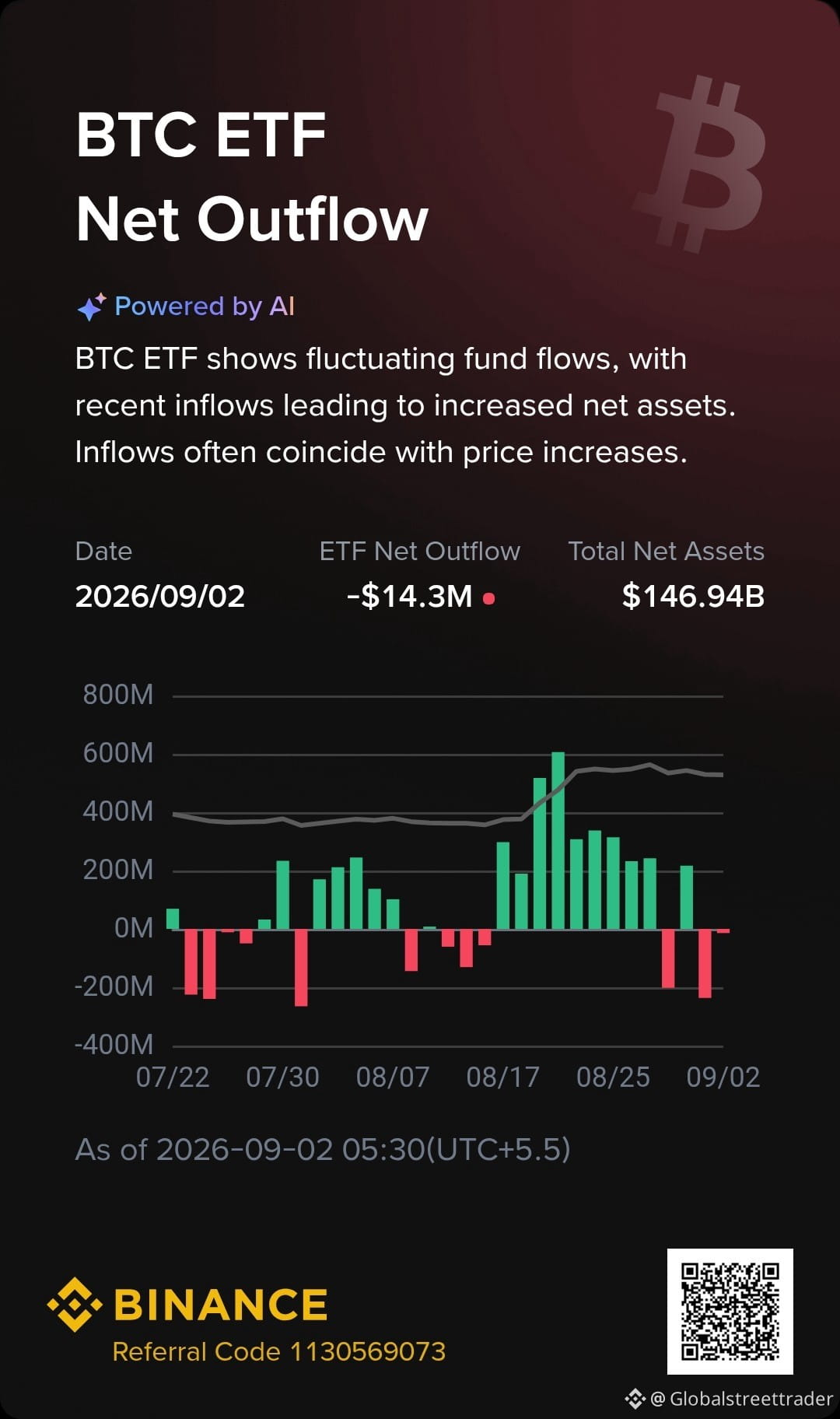Screen dimensions: 840x1419
Task: Click the date value 2026/09/02
Action: [160, 597]
